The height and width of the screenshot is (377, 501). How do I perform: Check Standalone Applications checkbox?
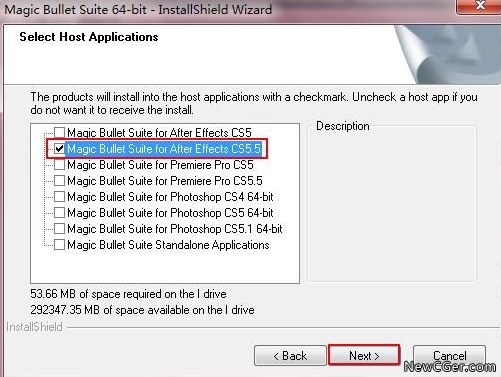point(59,245)
